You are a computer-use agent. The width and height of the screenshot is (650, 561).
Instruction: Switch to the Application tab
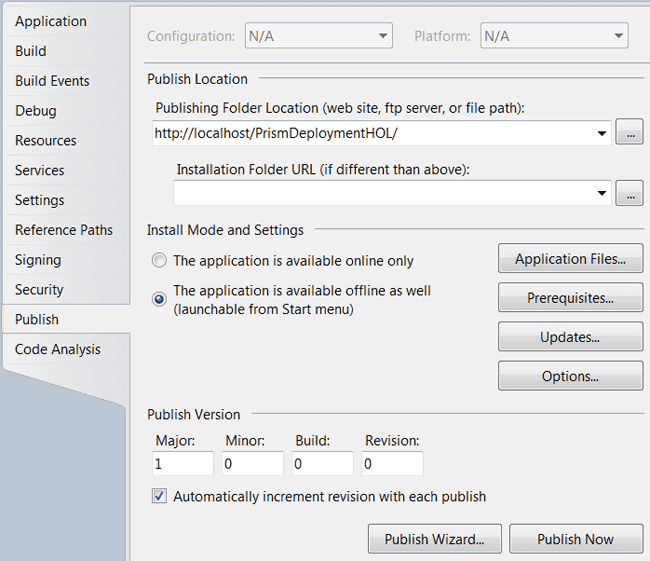tap(51, 21)
